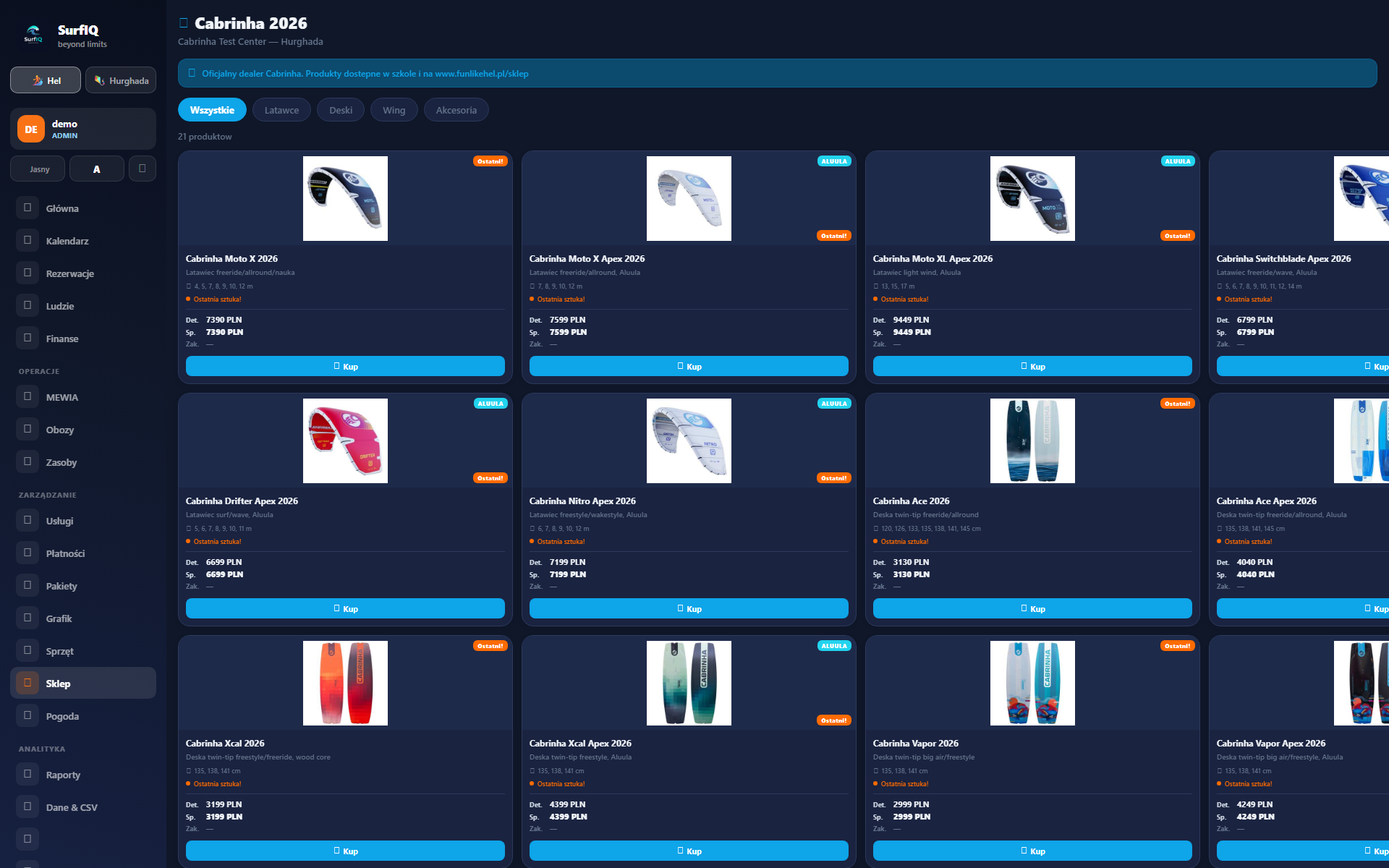1389x868 pixels.
Task: Open the Płatności sidebar icon
Action: pyautogui.click(x=27, y=553)
